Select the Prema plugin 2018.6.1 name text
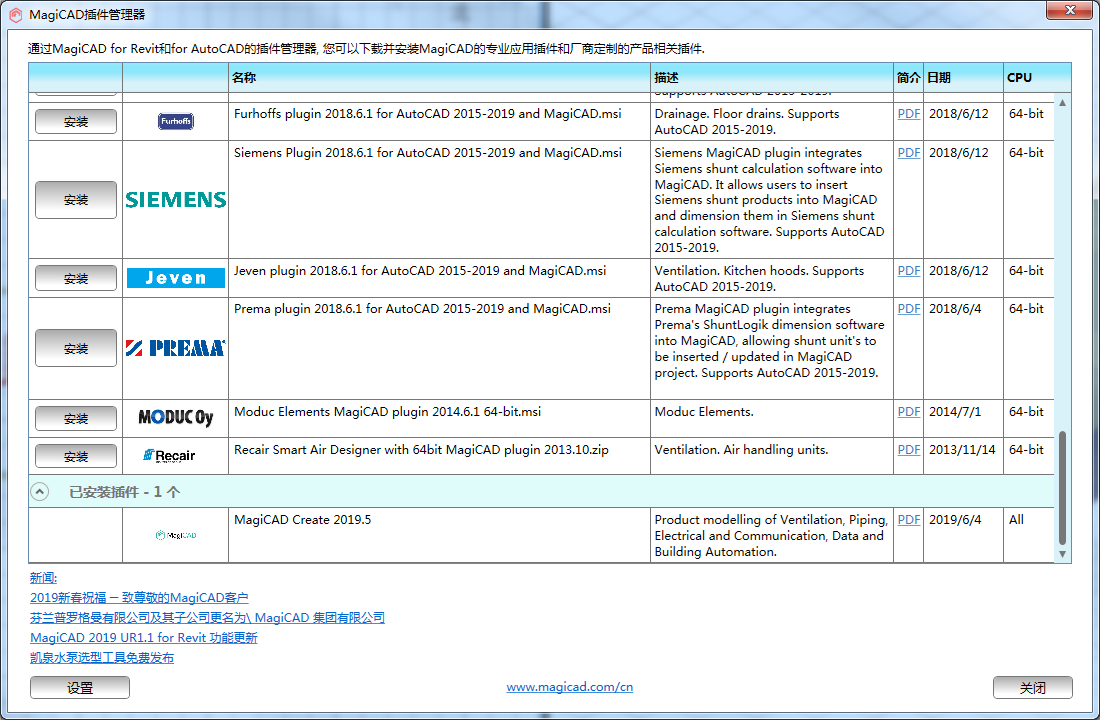Screen dimensions: 1100x720 tap(422, 308)
